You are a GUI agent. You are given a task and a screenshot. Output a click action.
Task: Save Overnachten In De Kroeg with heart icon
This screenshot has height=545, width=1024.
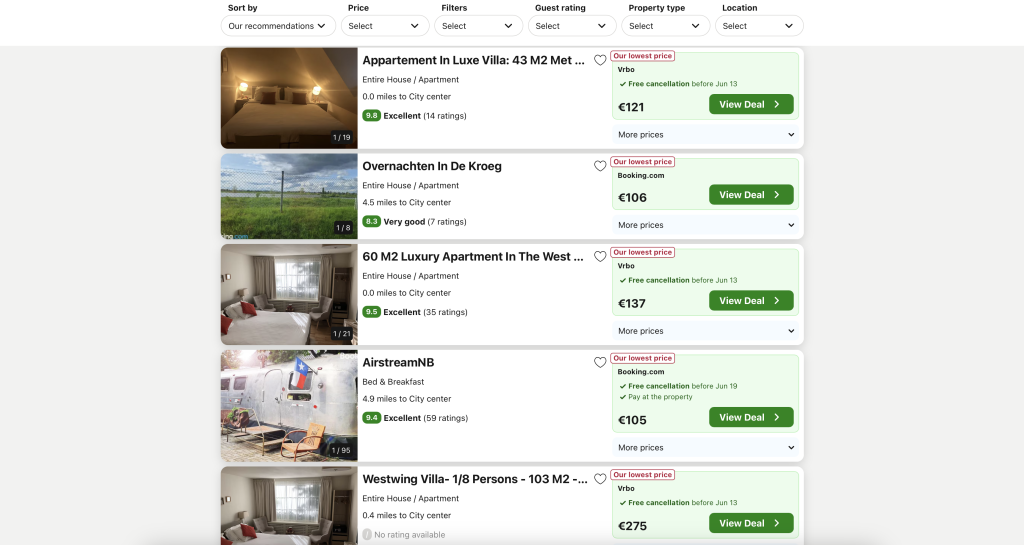(x=600, y=166)
